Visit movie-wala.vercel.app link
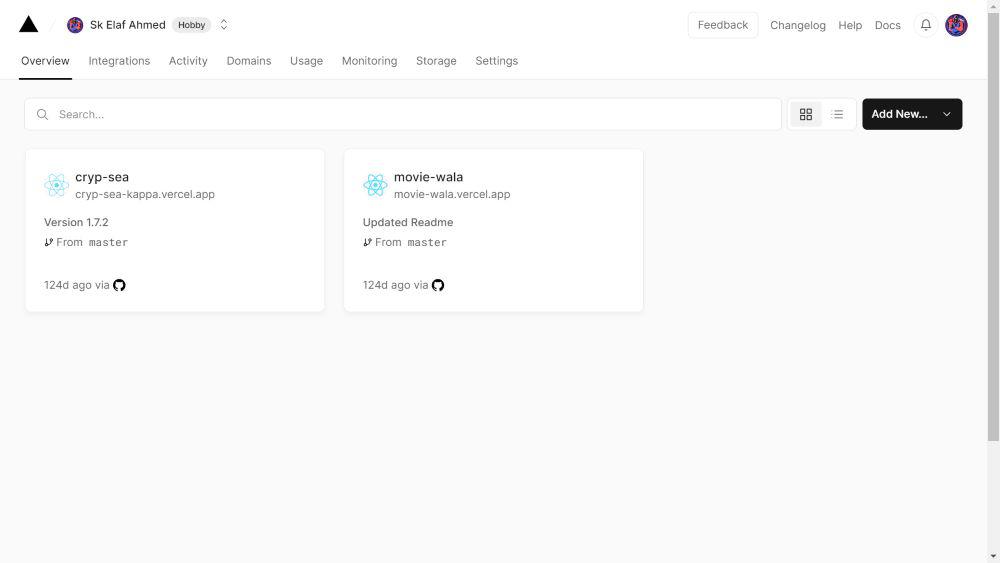The width and height of the screenshot is (1000, 563). (452, 194)
